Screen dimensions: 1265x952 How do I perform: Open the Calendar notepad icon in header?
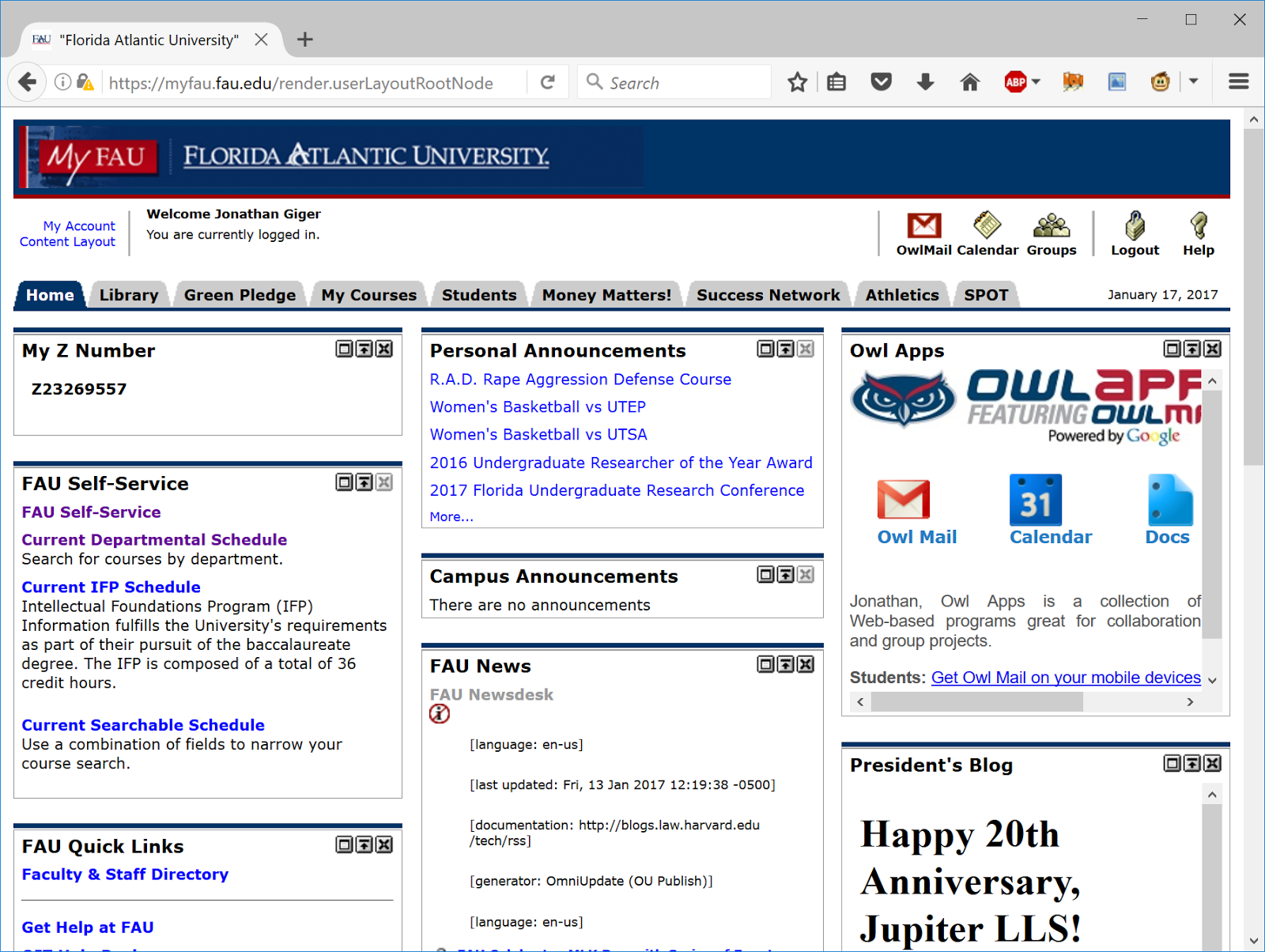[987, 225]
